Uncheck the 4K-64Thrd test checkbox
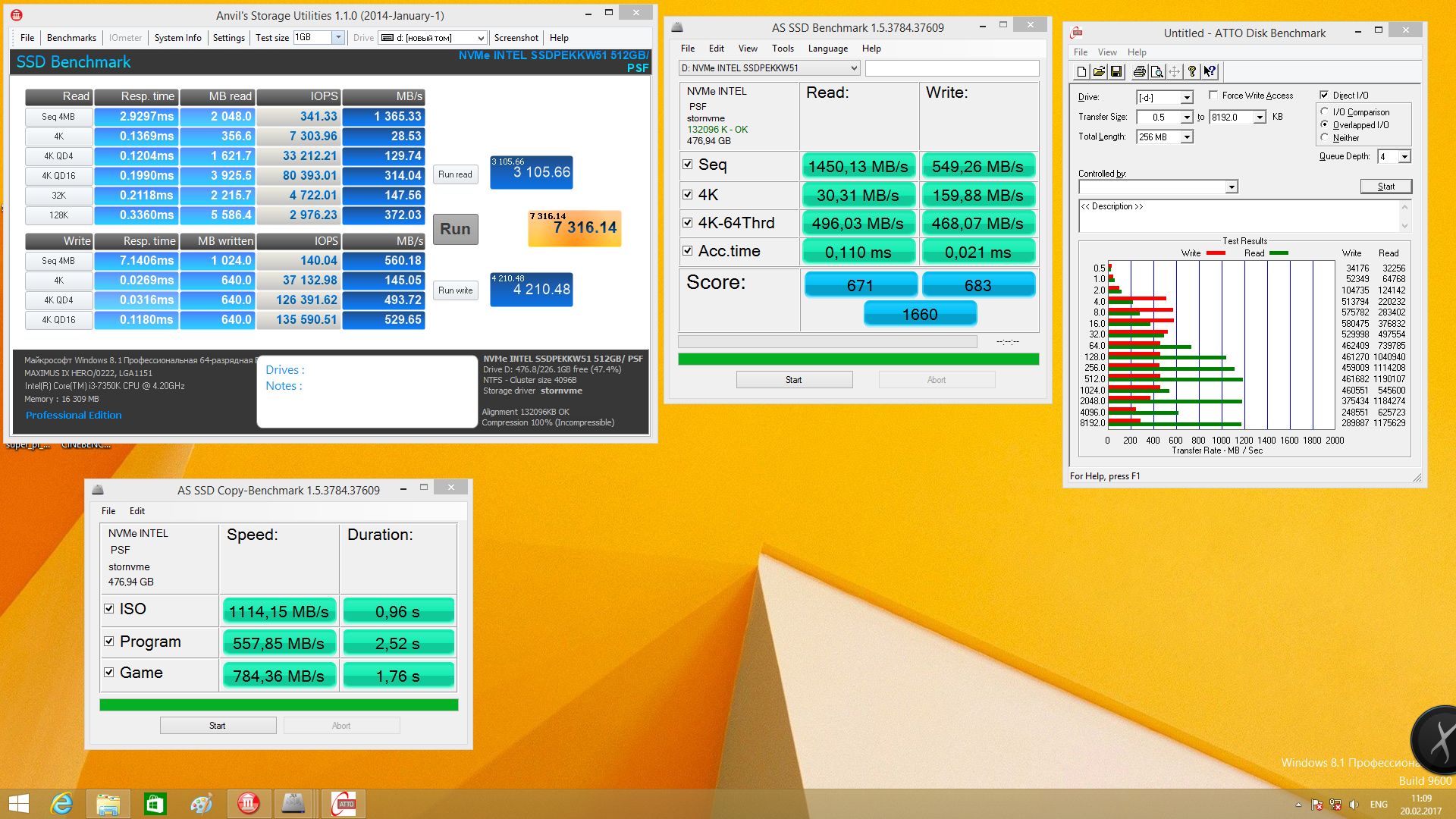The height and width of the screenshot is (819, 1456). (x=687, y=223)
